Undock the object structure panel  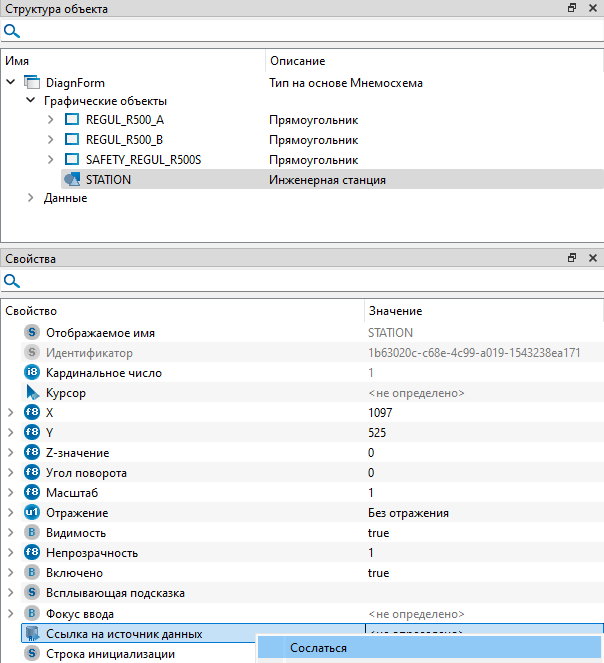pos(572,8)
